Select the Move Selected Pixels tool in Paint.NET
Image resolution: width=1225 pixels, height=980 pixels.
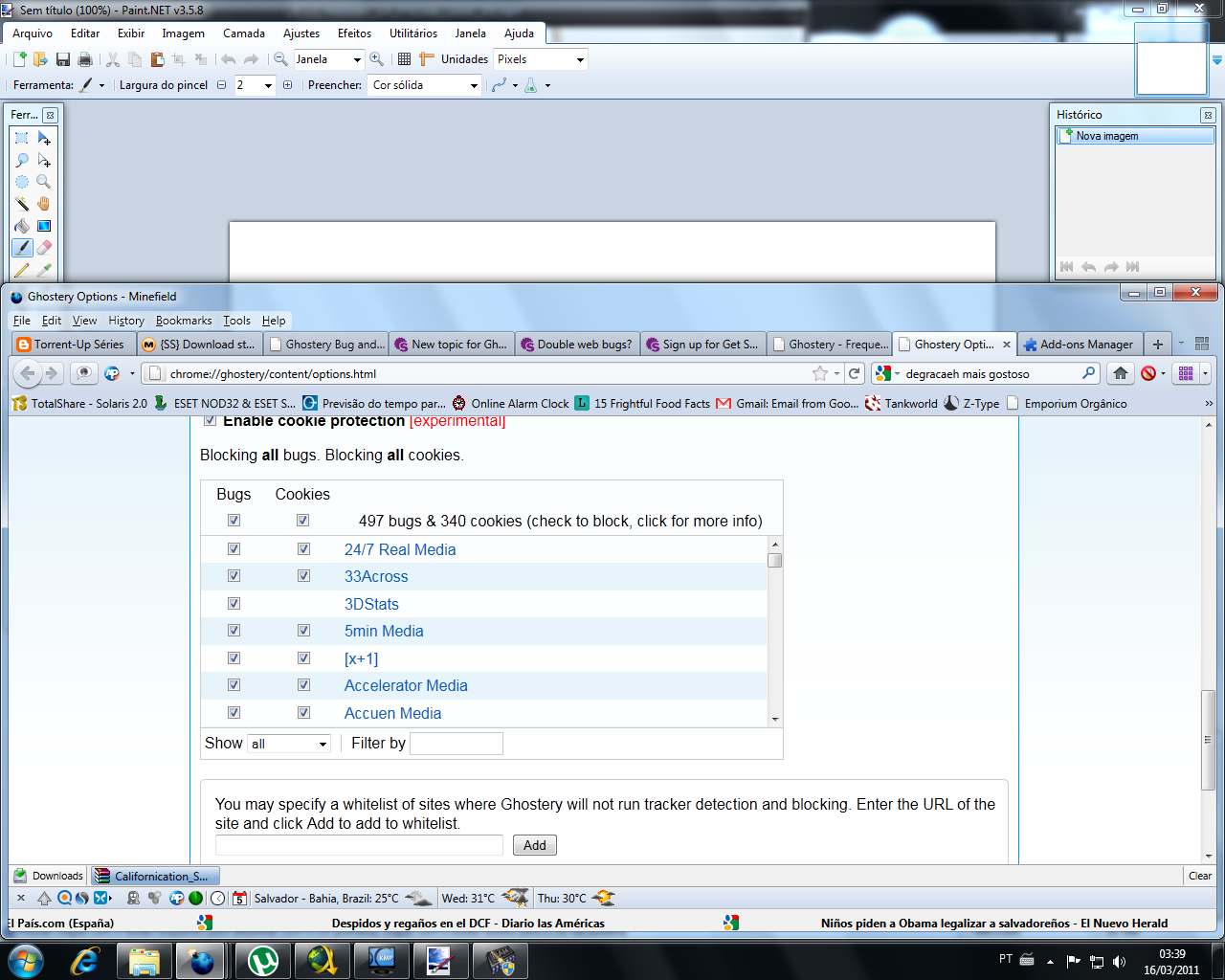coord(44,139)
